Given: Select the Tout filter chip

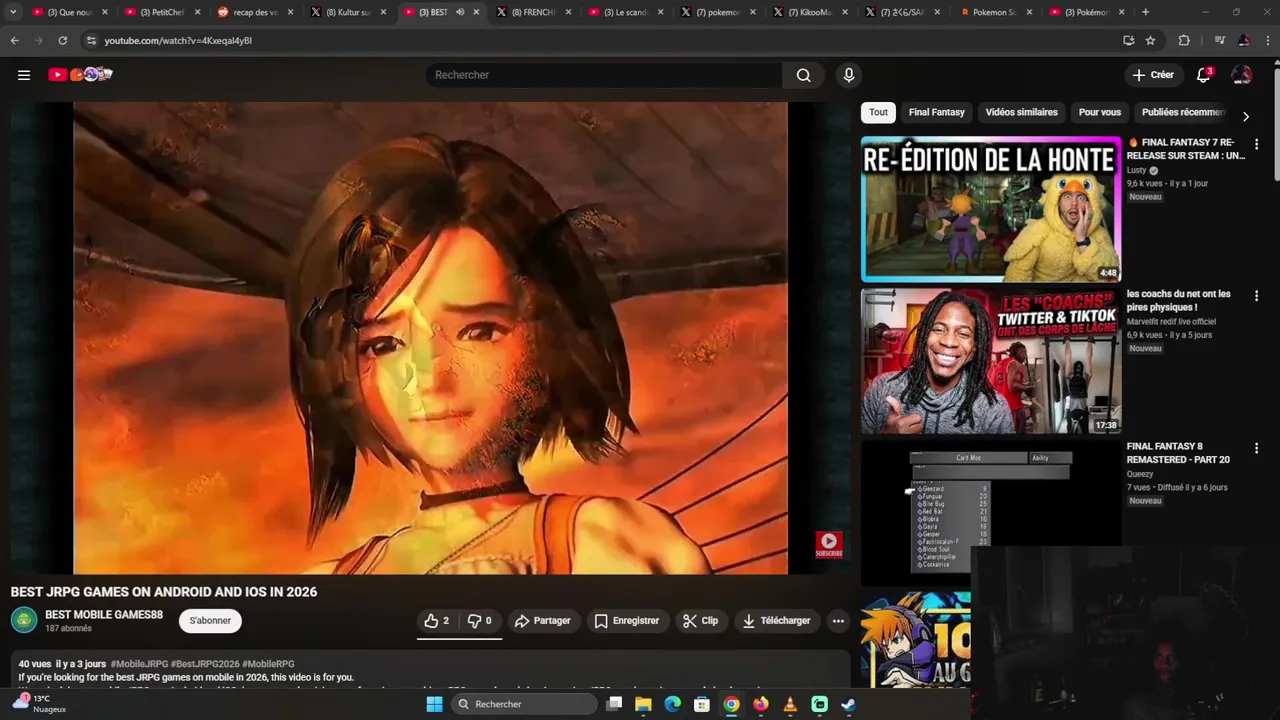Looking at the screenshot, I should pyautogui.click(x=878, y=112).
